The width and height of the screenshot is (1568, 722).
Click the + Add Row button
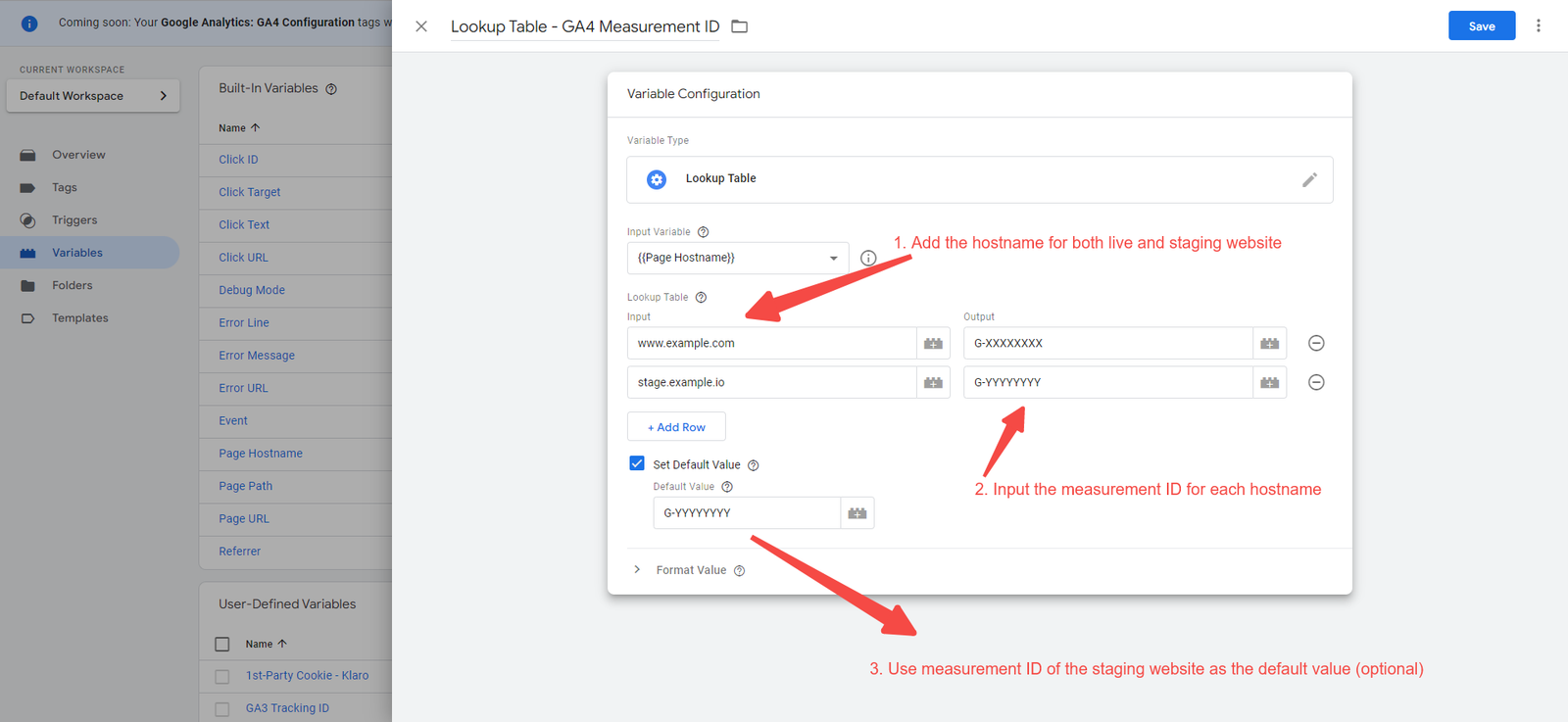[x=676, y=427]
